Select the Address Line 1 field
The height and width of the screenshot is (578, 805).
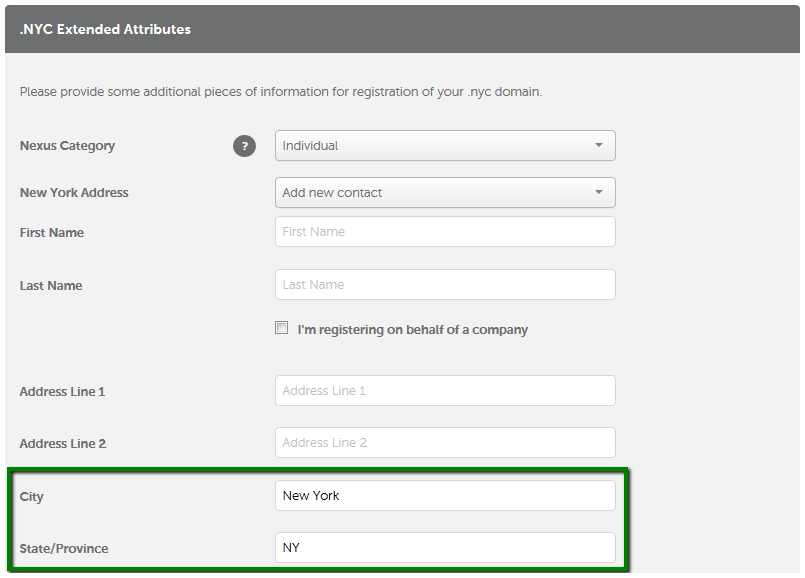tap(445, 391)
